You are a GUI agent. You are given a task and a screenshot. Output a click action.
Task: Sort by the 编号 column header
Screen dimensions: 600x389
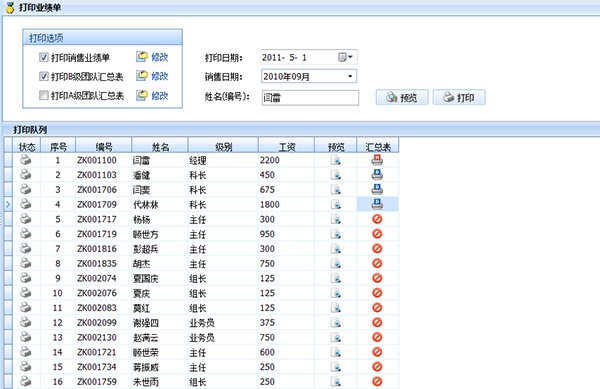point(104,146)
